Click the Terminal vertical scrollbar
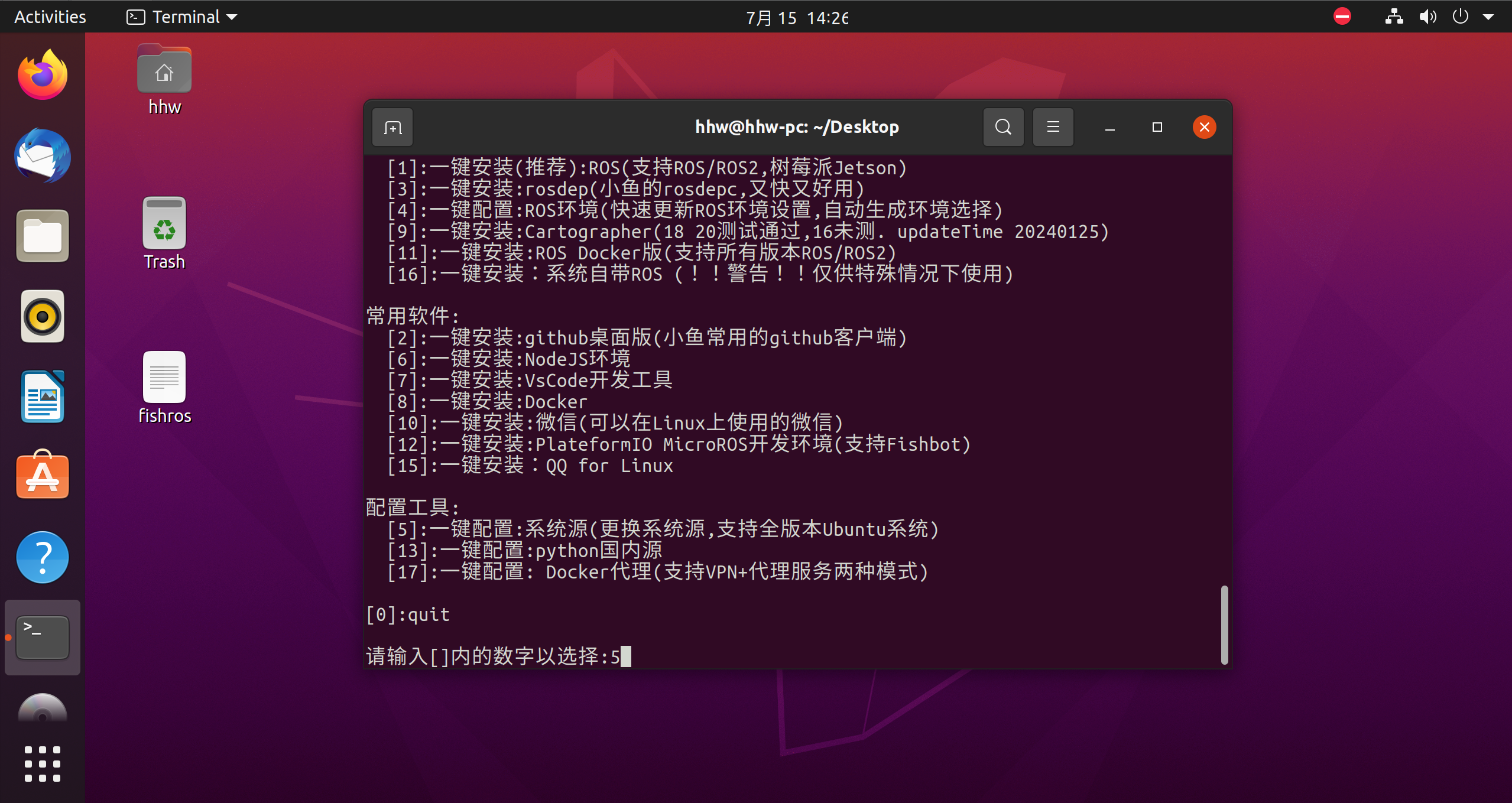The image size is (1512, 803). tap(1225, 625)
